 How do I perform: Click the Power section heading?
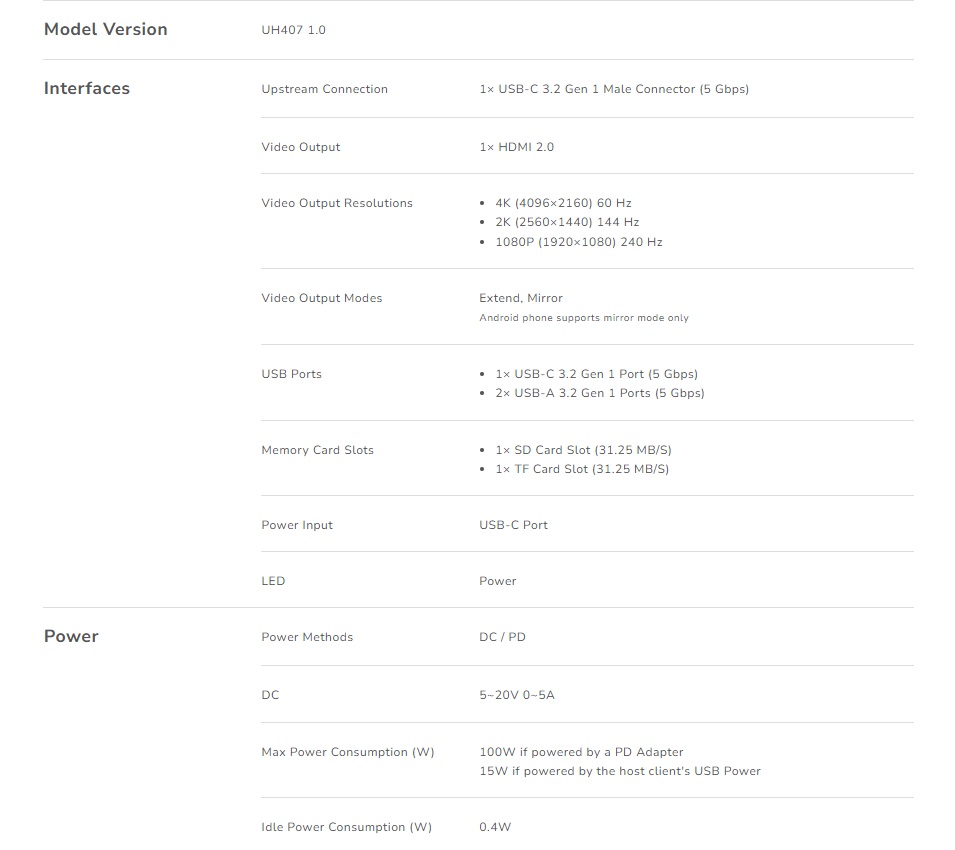click(x=71, y=636)
